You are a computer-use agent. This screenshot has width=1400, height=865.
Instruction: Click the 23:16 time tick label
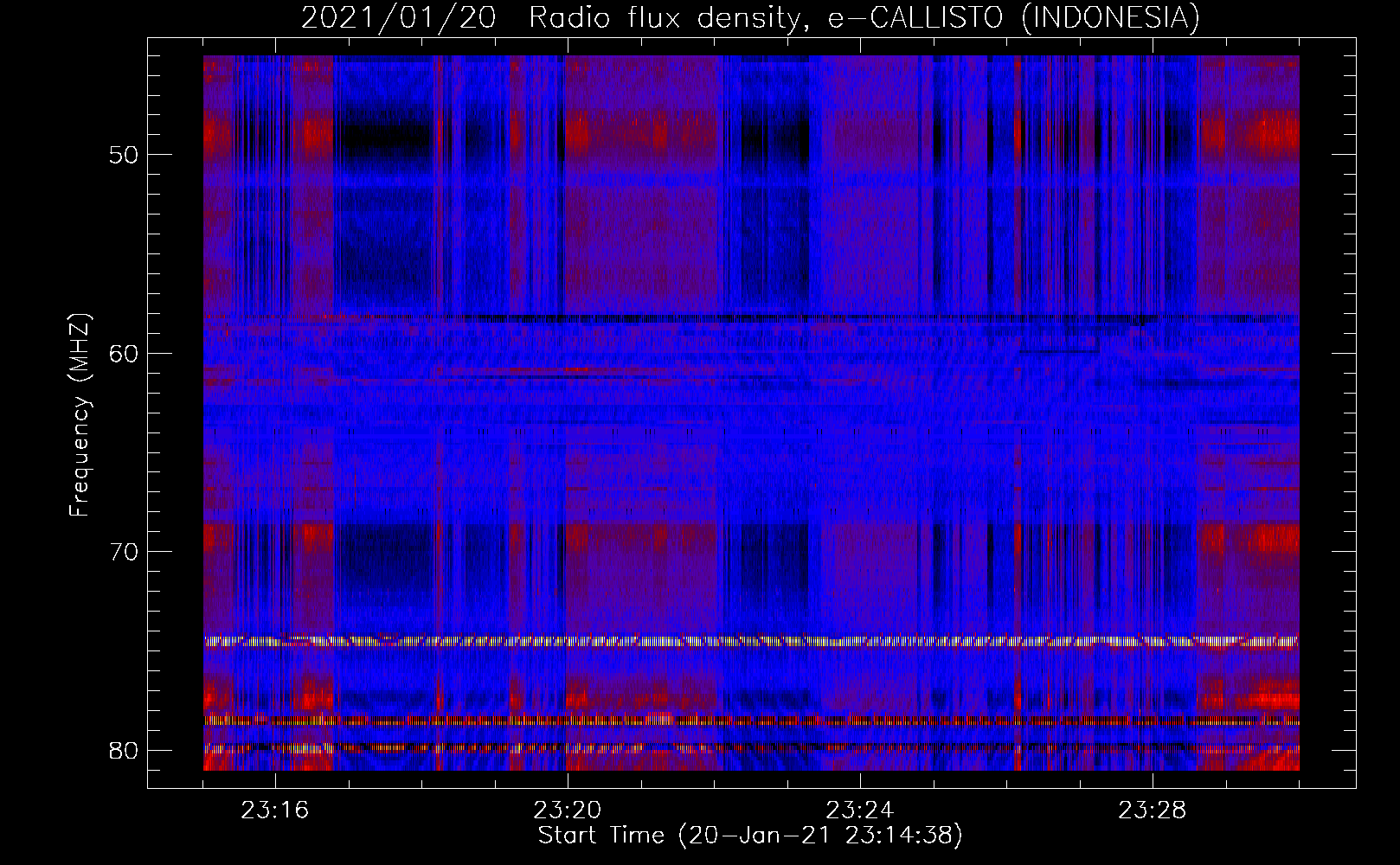[275, 811]
